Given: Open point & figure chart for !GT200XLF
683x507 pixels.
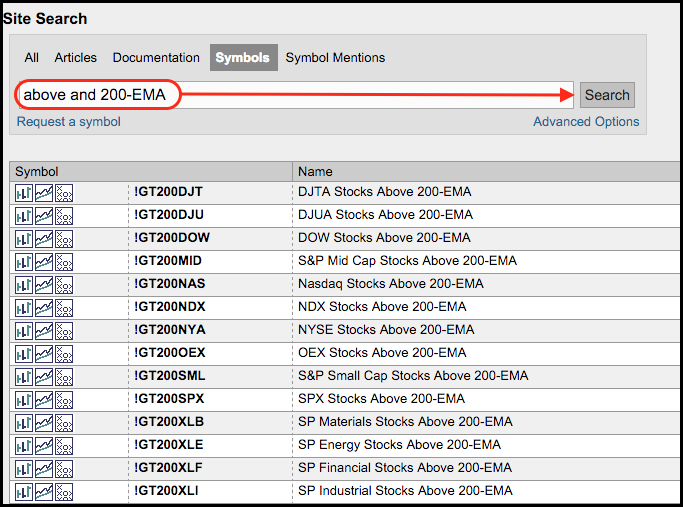Looking at the screenshot, I should (64, 468).
